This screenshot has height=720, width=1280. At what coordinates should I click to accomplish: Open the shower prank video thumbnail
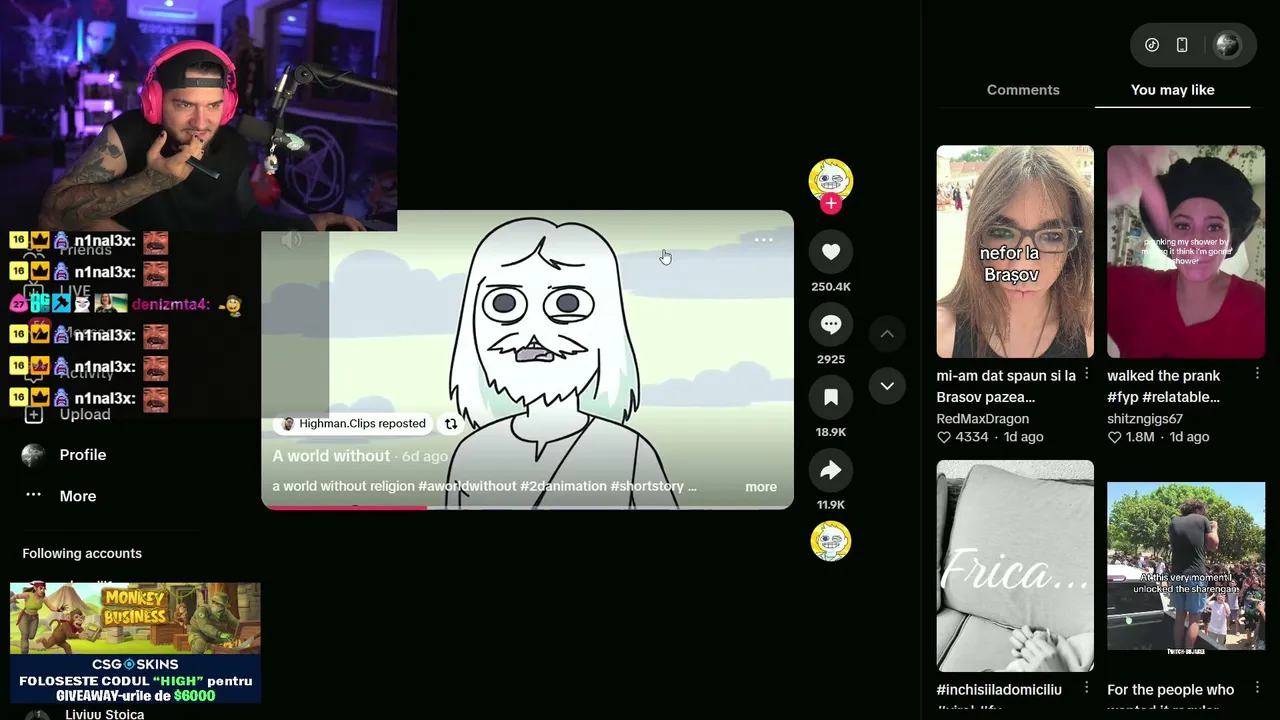point(1186,252)
